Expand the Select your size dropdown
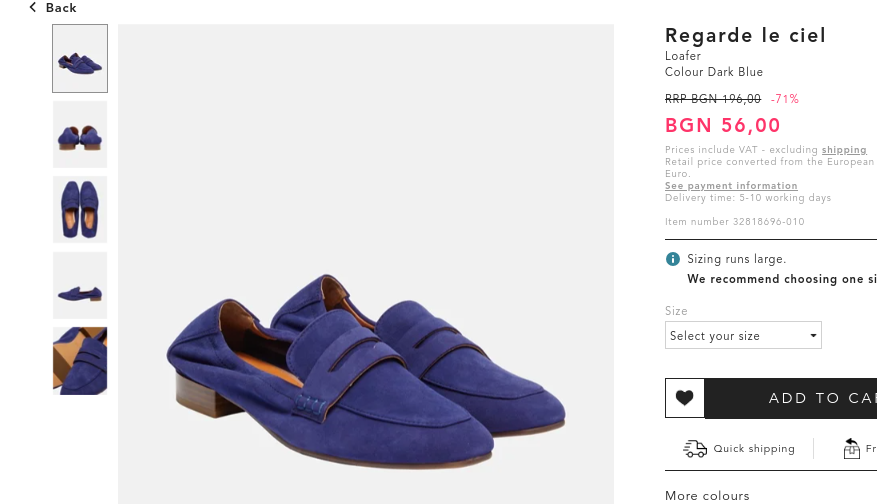The image size is (877, 504). [x=743, y=336]
